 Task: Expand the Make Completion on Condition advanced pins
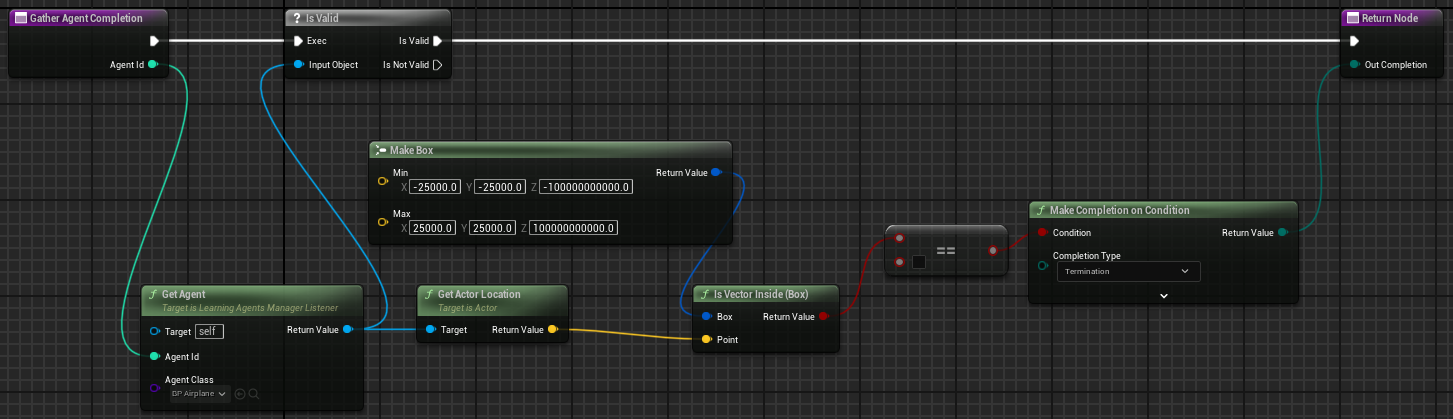[1164, 296]
